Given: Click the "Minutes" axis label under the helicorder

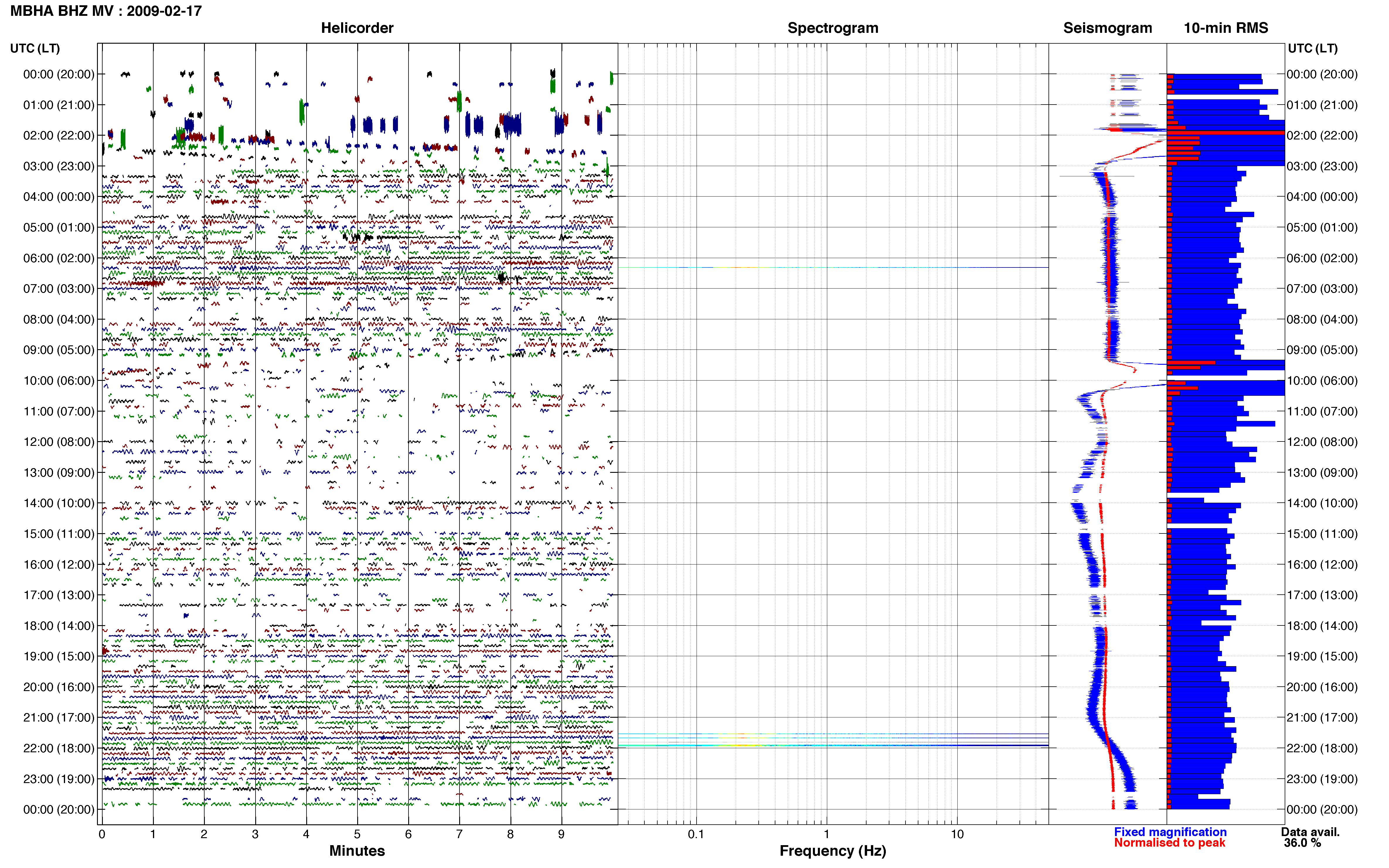Looking at the screenshot, I should pos(357,851).
